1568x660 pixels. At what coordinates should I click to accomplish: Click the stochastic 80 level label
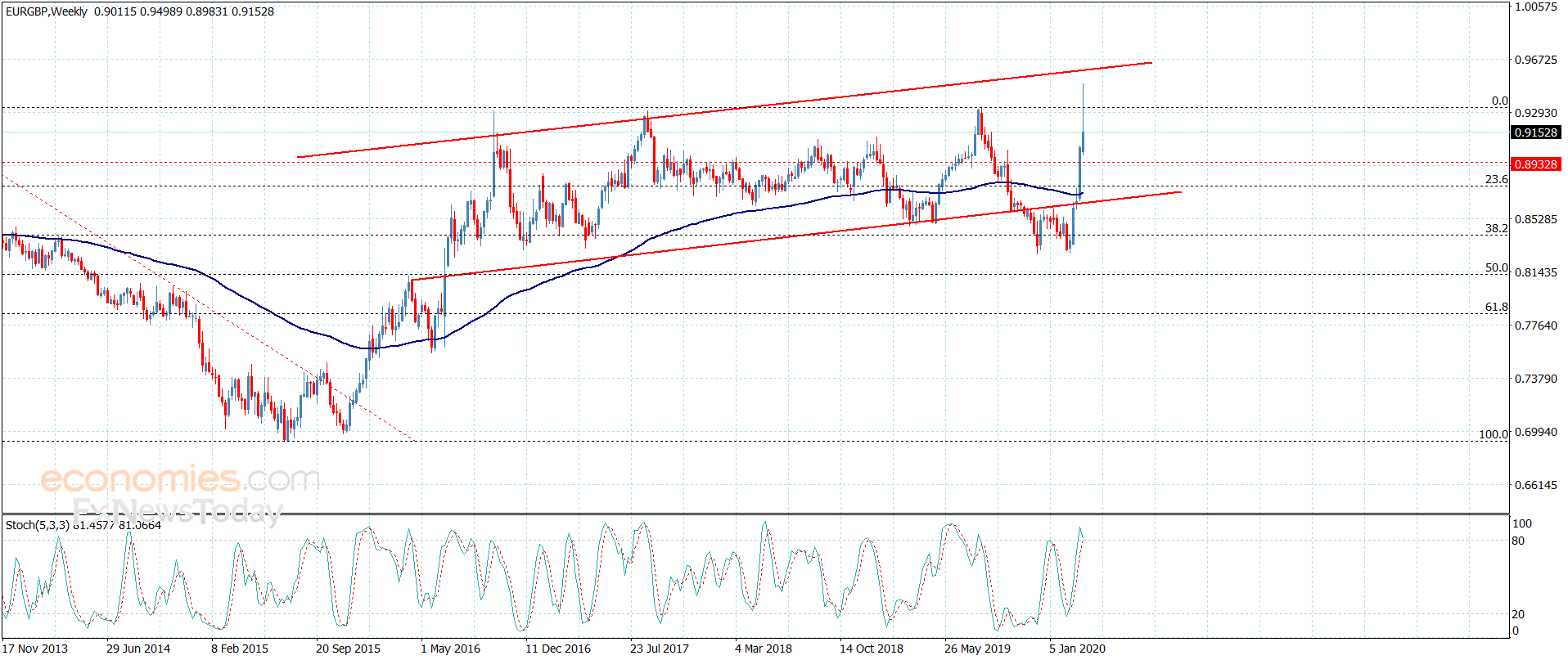point(1518,541)
